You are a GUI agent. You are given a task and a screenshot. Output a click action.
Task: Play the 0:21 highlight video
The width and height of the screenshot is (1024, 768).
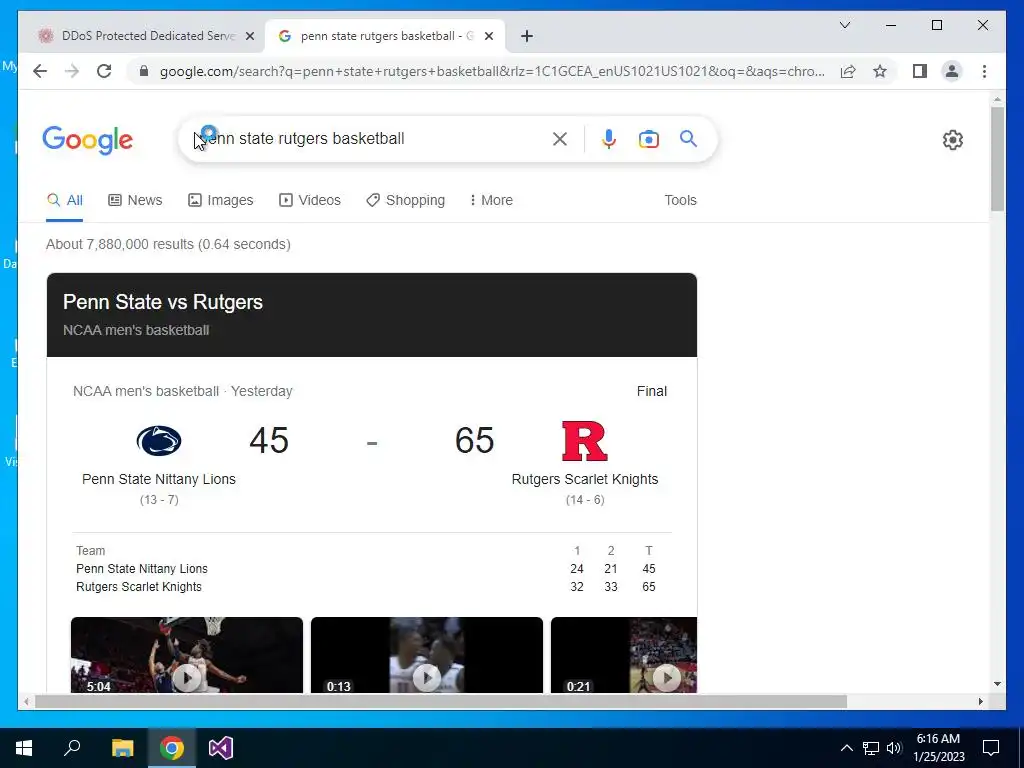(624, 655)
